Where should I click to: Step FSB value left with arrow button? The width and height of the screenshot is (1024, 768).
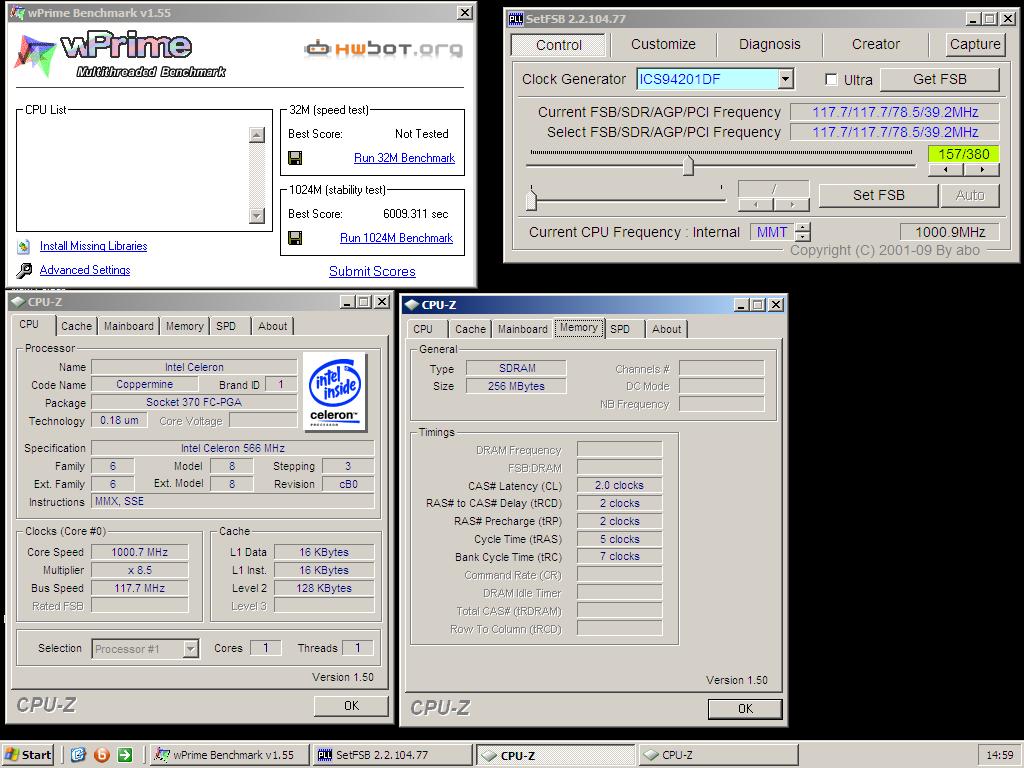coord(946,170)
